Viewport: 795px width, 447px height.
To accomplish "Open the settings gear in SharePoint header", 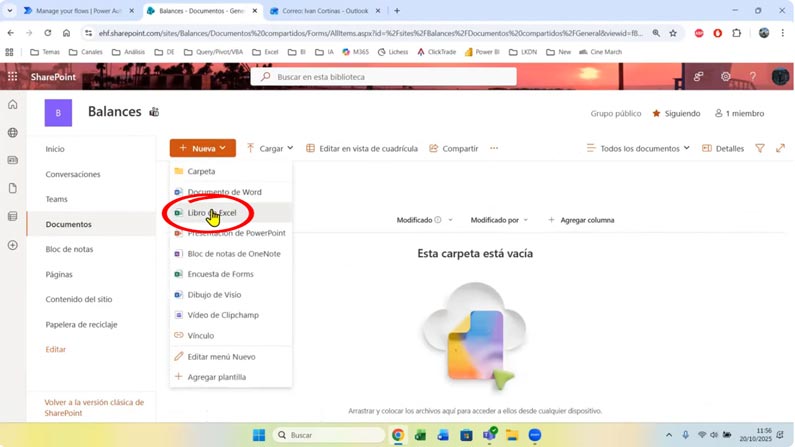I will [x=726, y=77].
